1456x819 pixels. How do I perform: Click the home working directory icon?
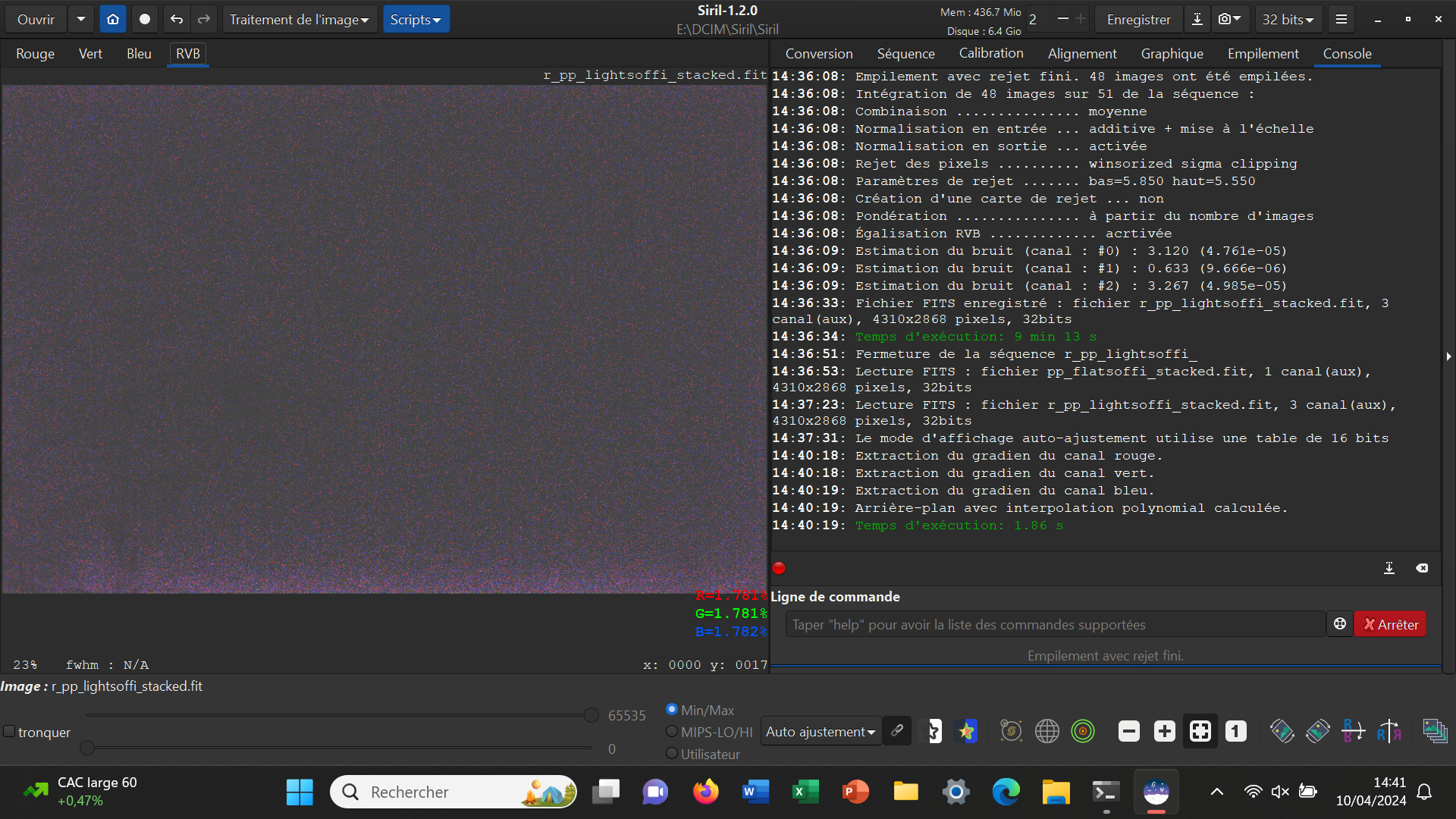113,20
